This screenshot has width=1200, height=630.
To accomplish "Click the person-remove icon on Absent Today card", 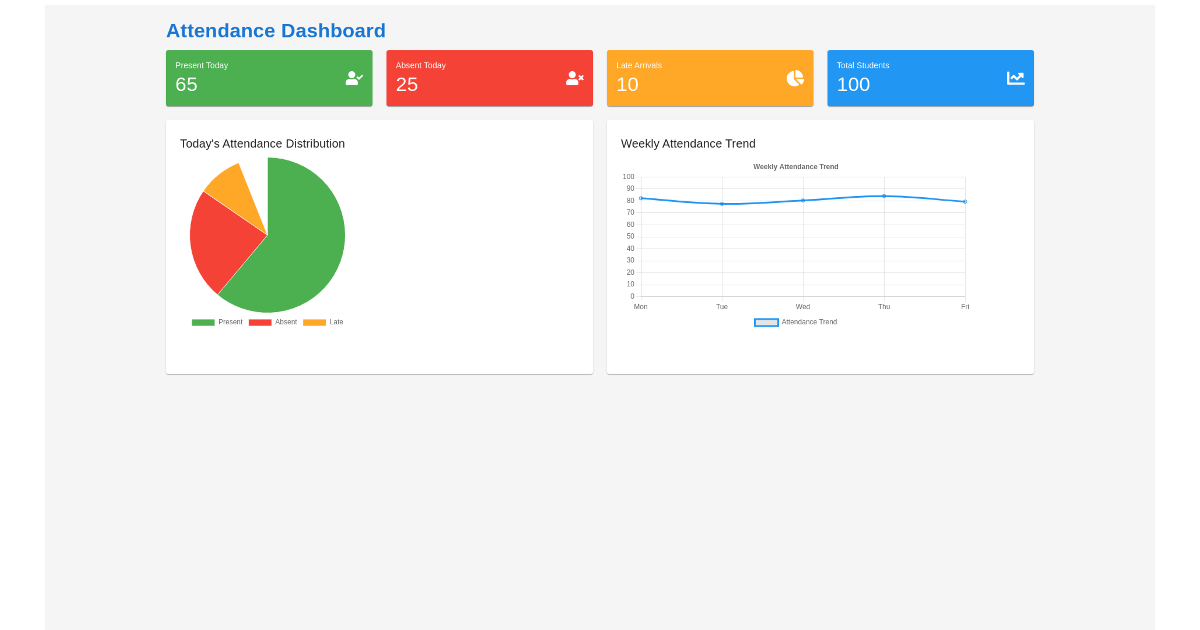I will 573,78.
